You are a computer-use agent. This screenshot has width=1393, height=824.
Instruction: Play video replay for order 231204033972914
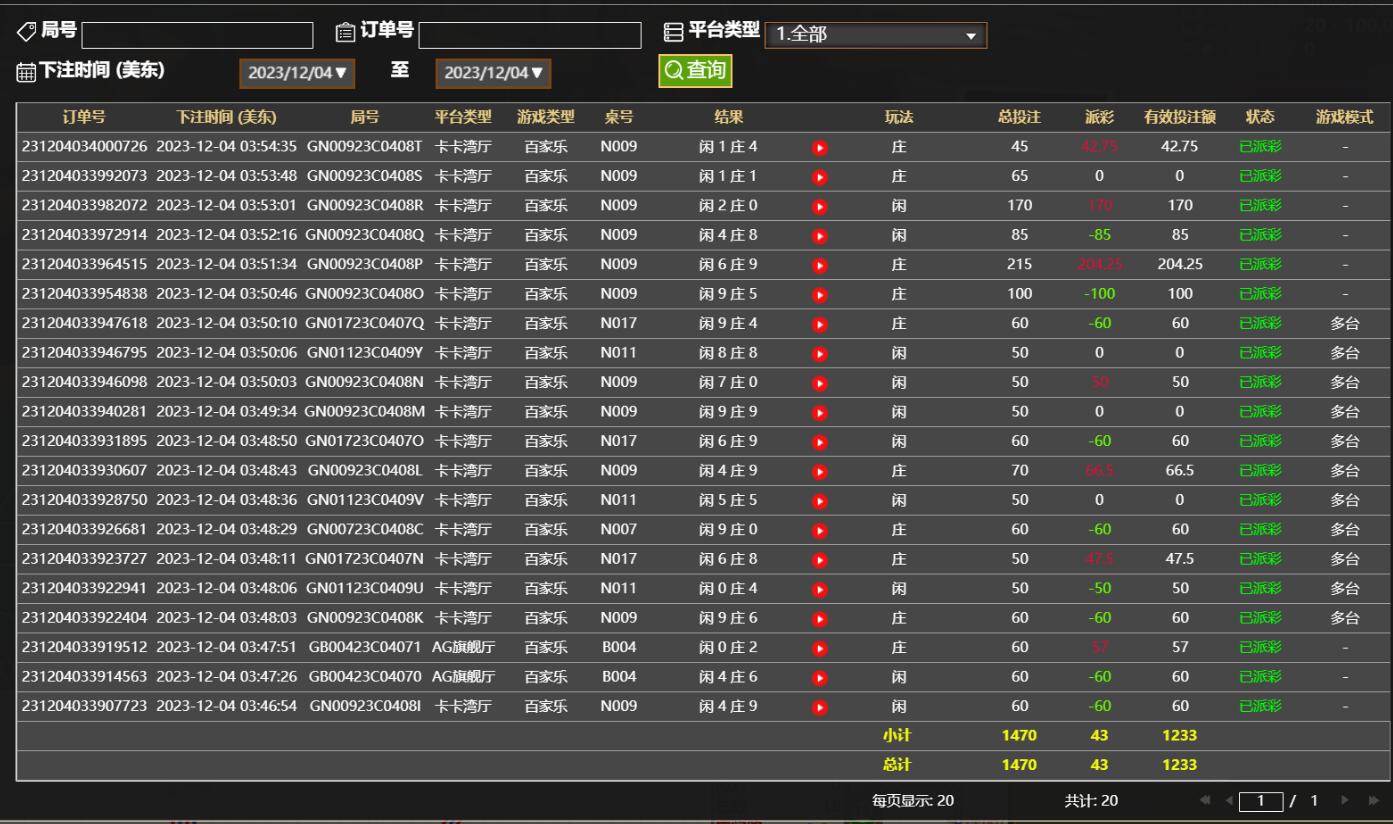(x=820, y=236)
